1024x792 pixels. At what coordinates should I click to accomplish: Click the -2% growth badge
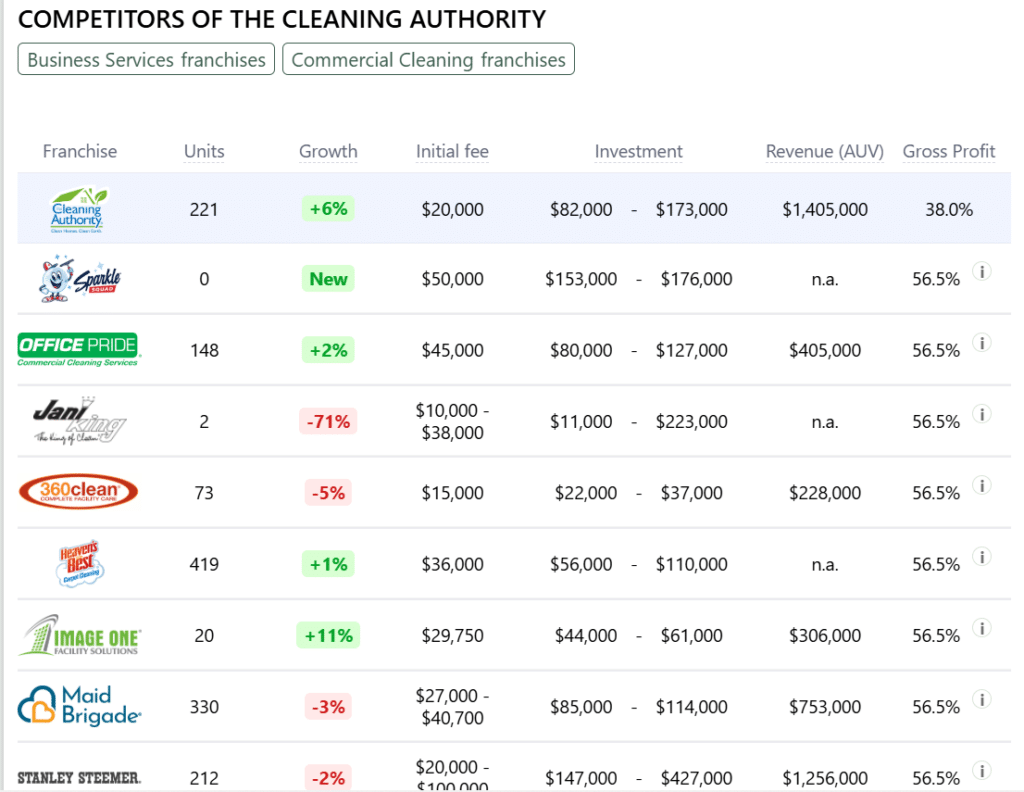[x=328, y=778]
